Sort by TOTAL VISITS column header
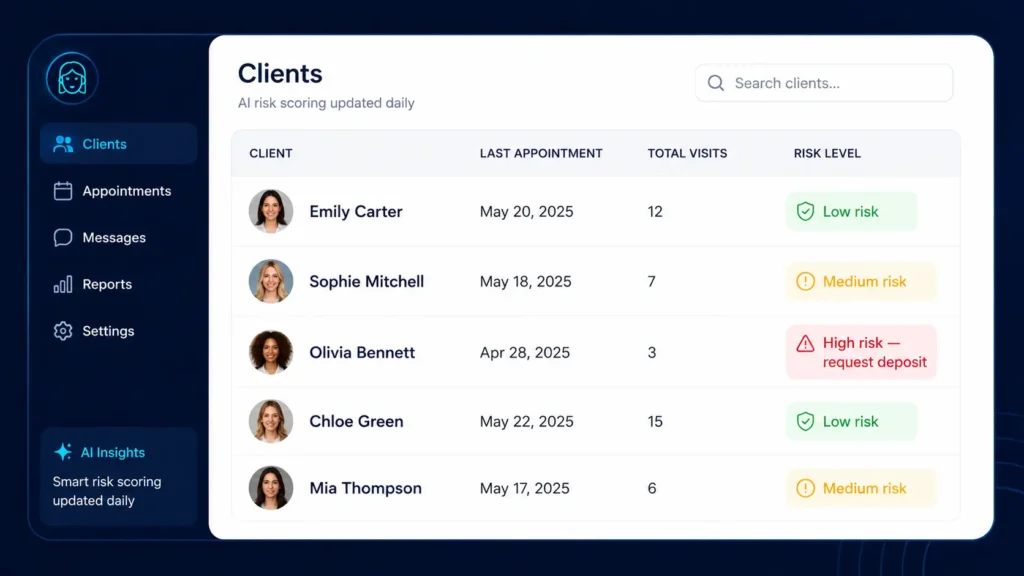The image size is (1024, 576). tap(687, 153)
